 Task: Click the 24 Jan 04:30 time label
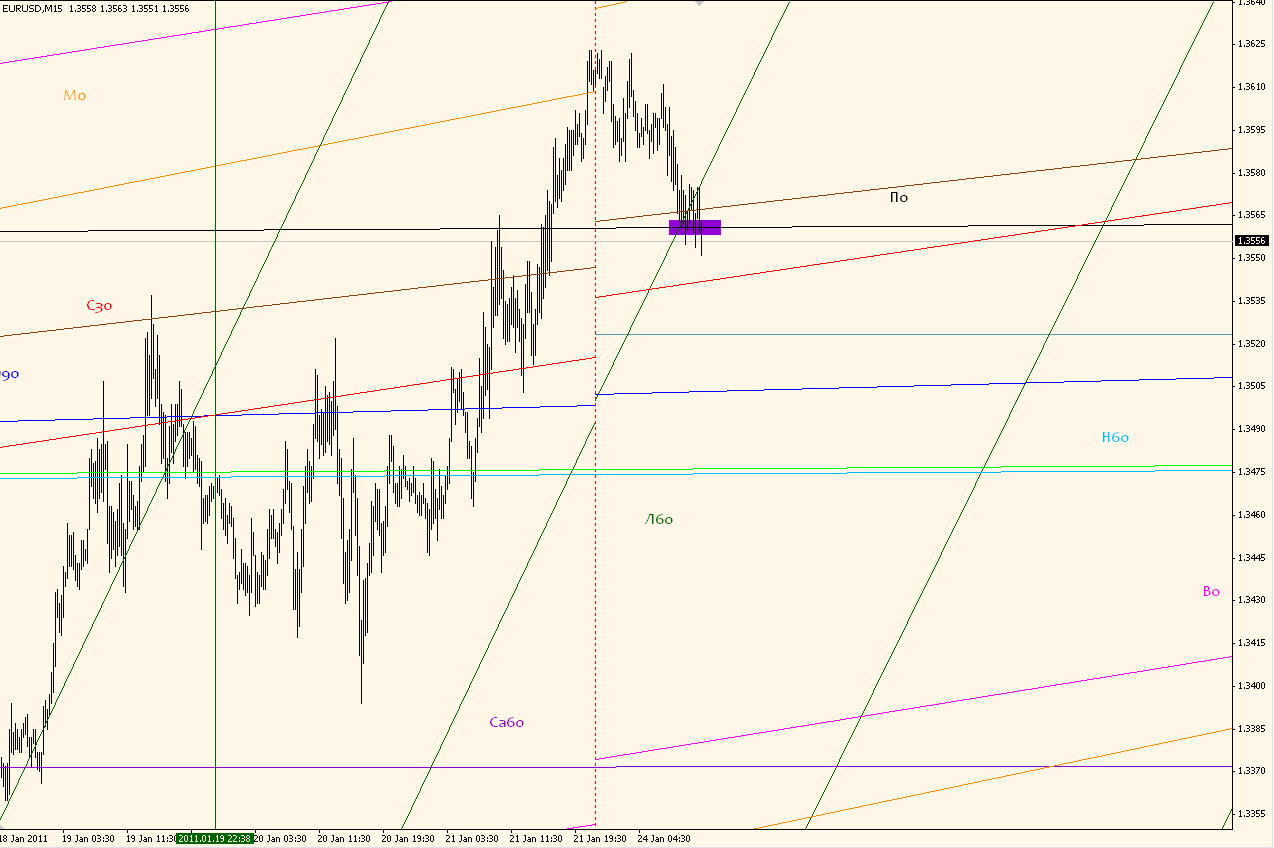[664, 839]
